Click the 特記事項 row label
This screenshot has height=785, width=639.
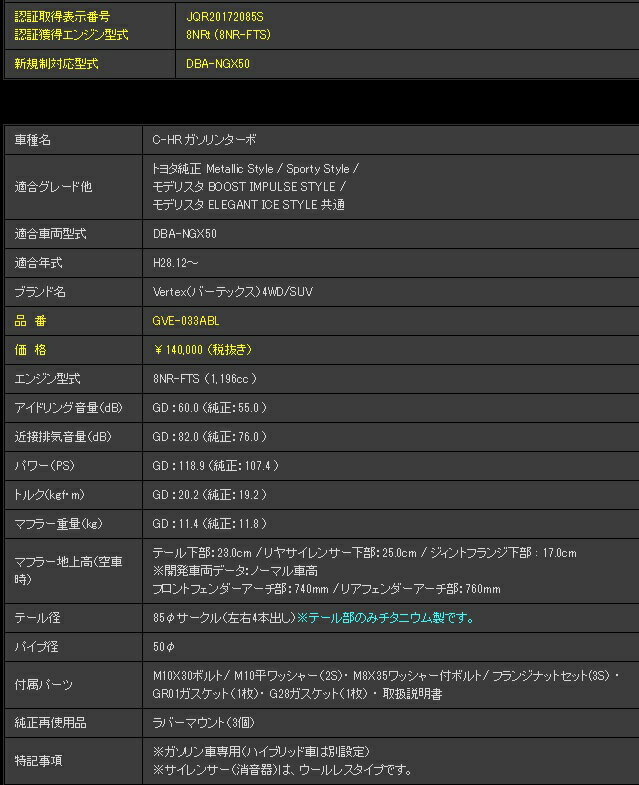point(39,761)
